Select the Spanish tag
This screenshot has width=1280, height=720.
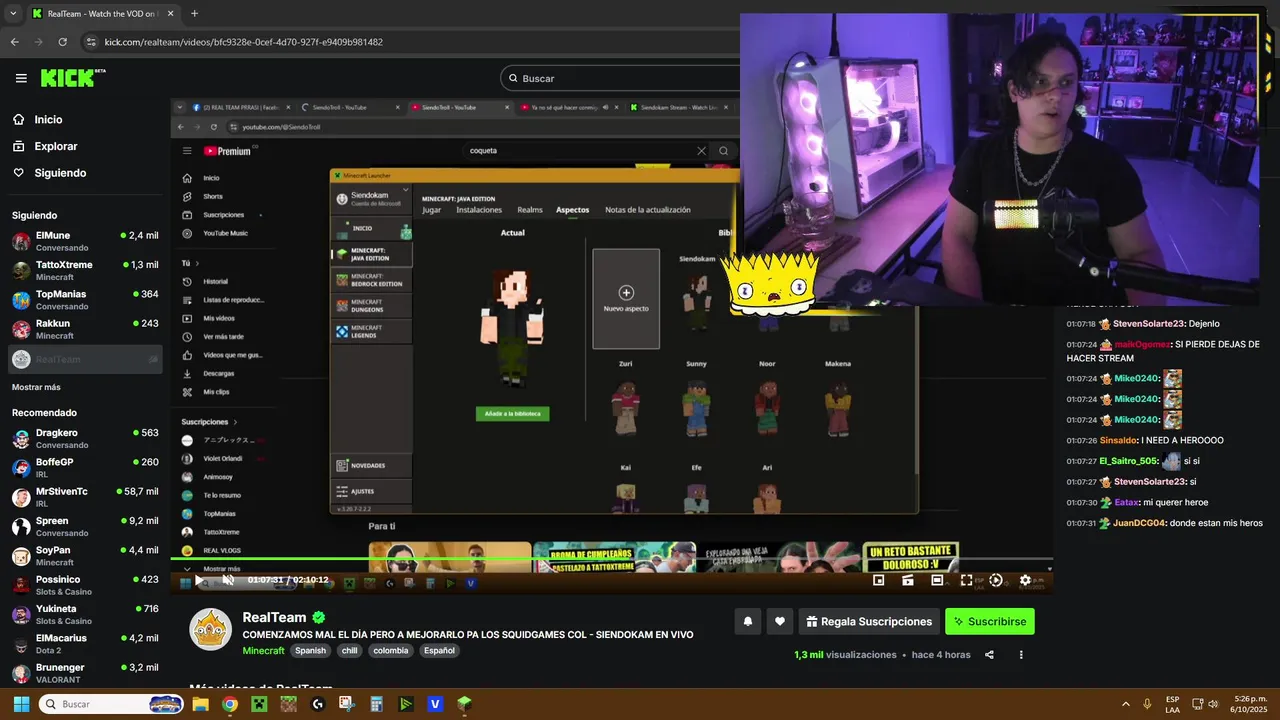pyautogui.click(x=310, y=650)
